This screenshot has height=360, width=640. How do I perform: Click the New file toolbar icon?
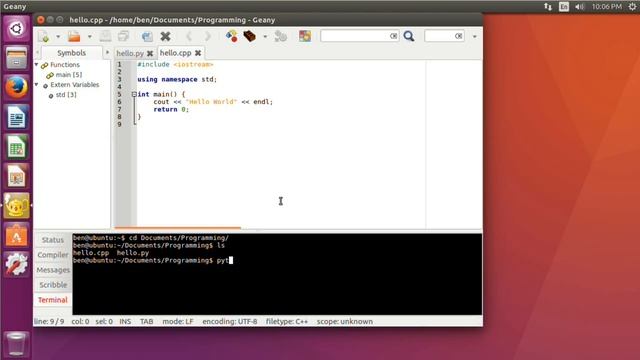coord(44,36)
